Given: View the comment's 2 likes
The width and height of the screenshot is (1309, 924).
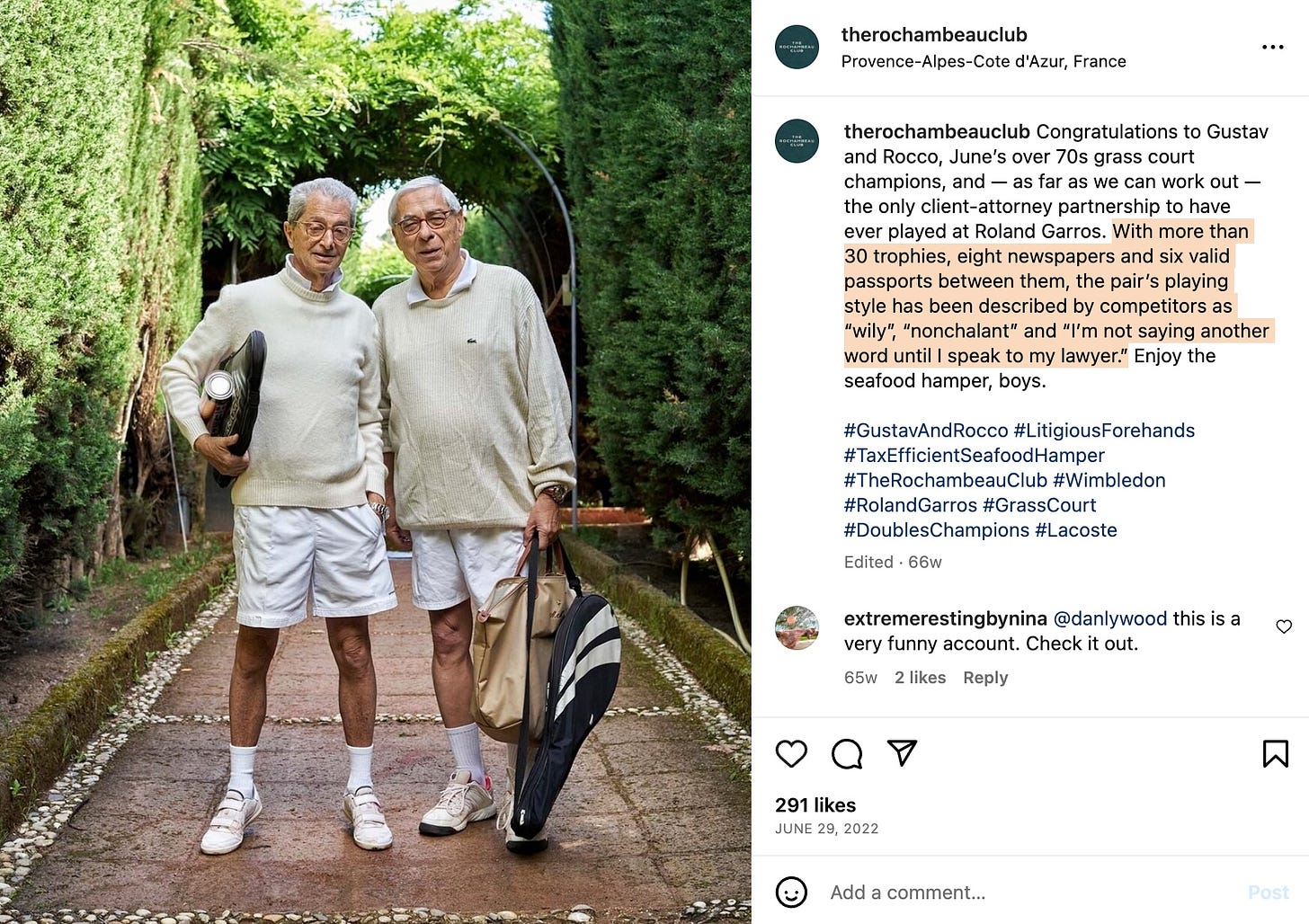Looking at the screenshot, I should (920, 678).
